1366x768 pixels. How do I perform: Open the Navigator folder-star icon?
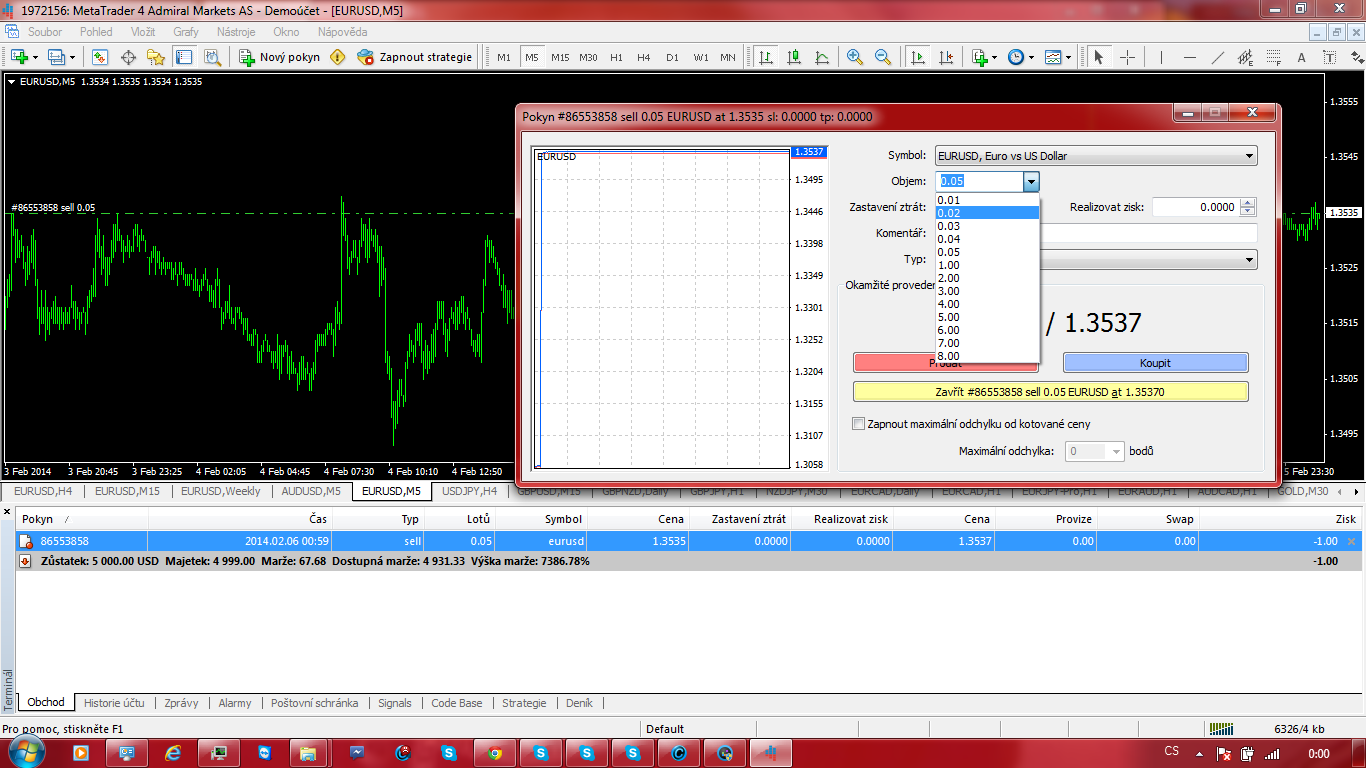pos(156,57)
